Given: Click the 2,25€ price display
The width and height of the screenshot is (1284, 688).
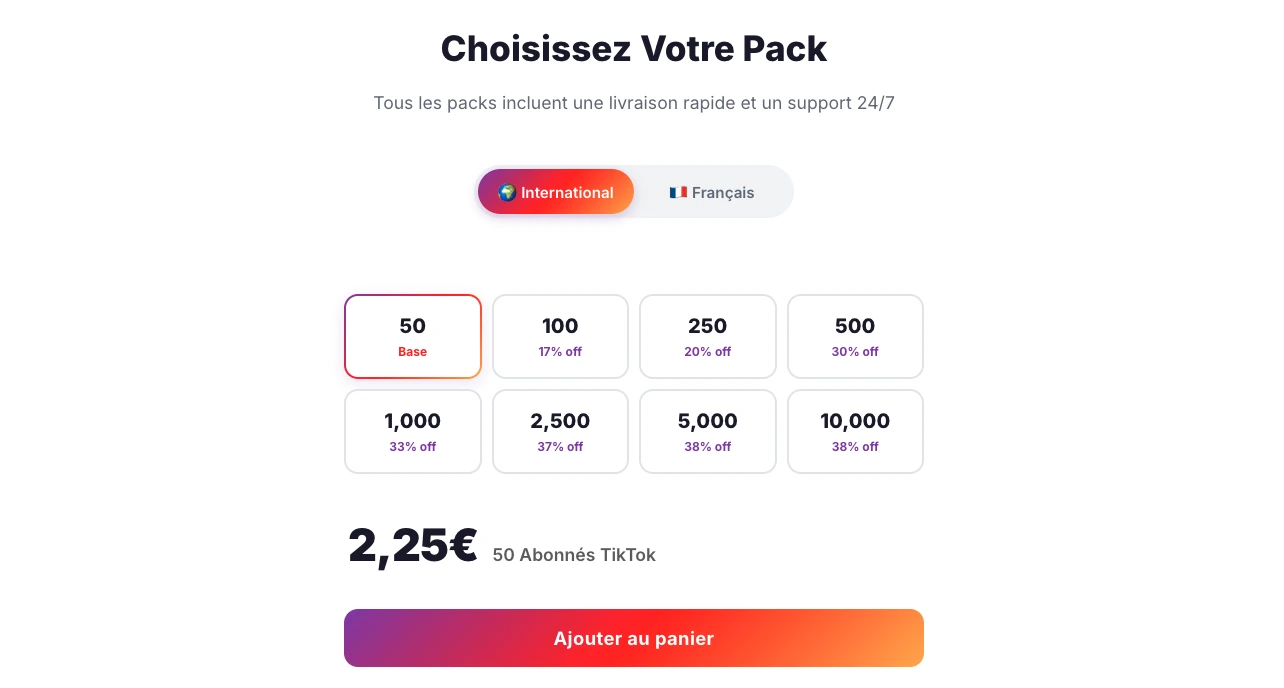Looking at the screenshot, I should click(x=413, y=546).
